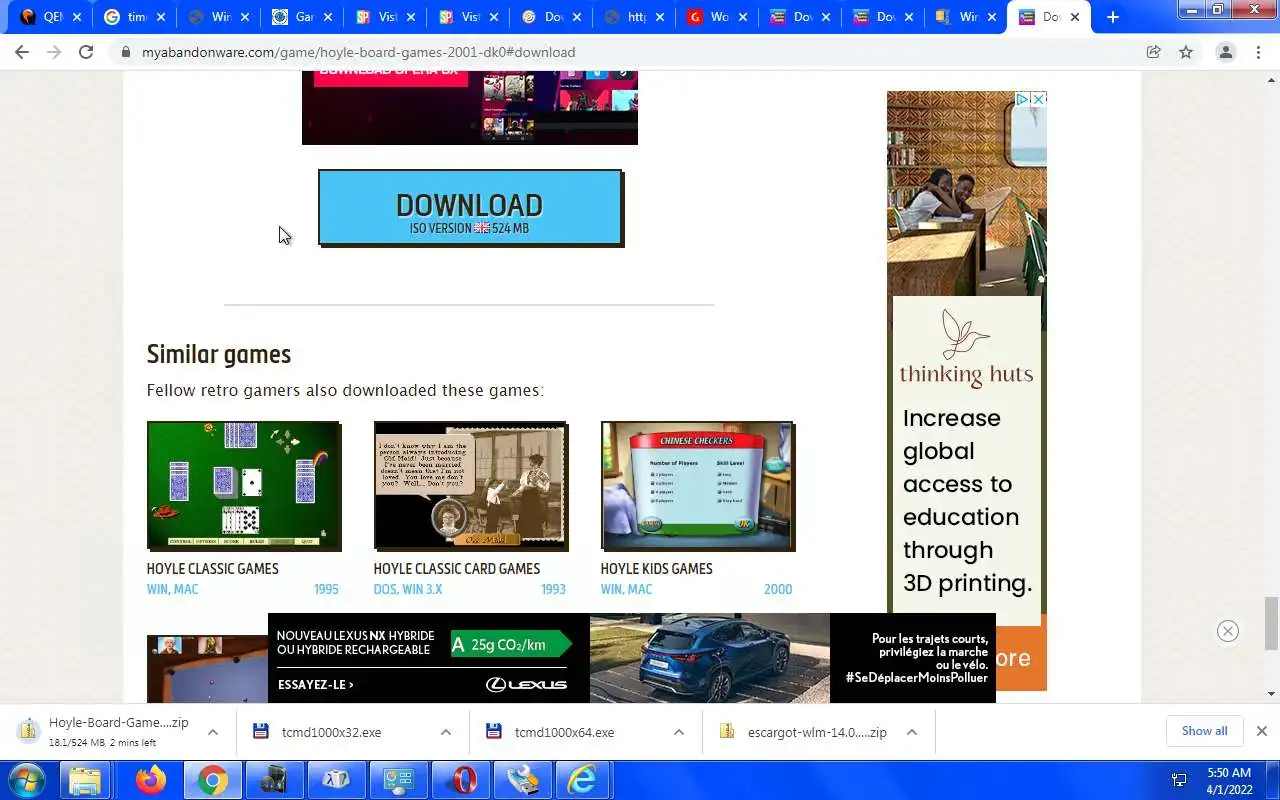Click the 5:50 AM taskbar clock
Image resolution: width=1280 pixels, height=800 pixels.
point(1229,780)
